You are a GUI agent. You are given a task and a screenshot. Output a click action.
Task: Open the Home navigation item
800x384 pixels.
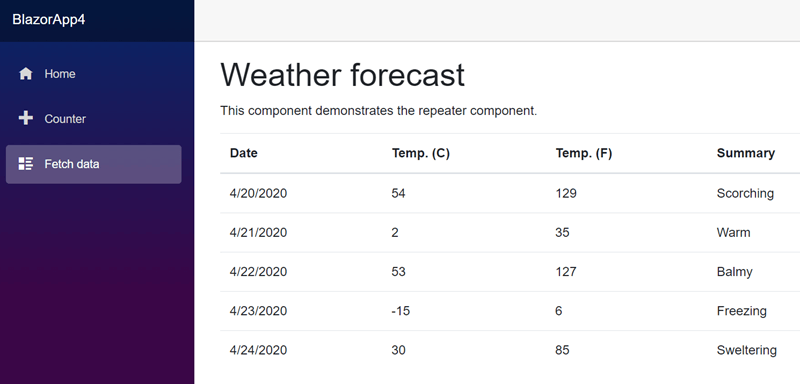click(x=93, y=74)
